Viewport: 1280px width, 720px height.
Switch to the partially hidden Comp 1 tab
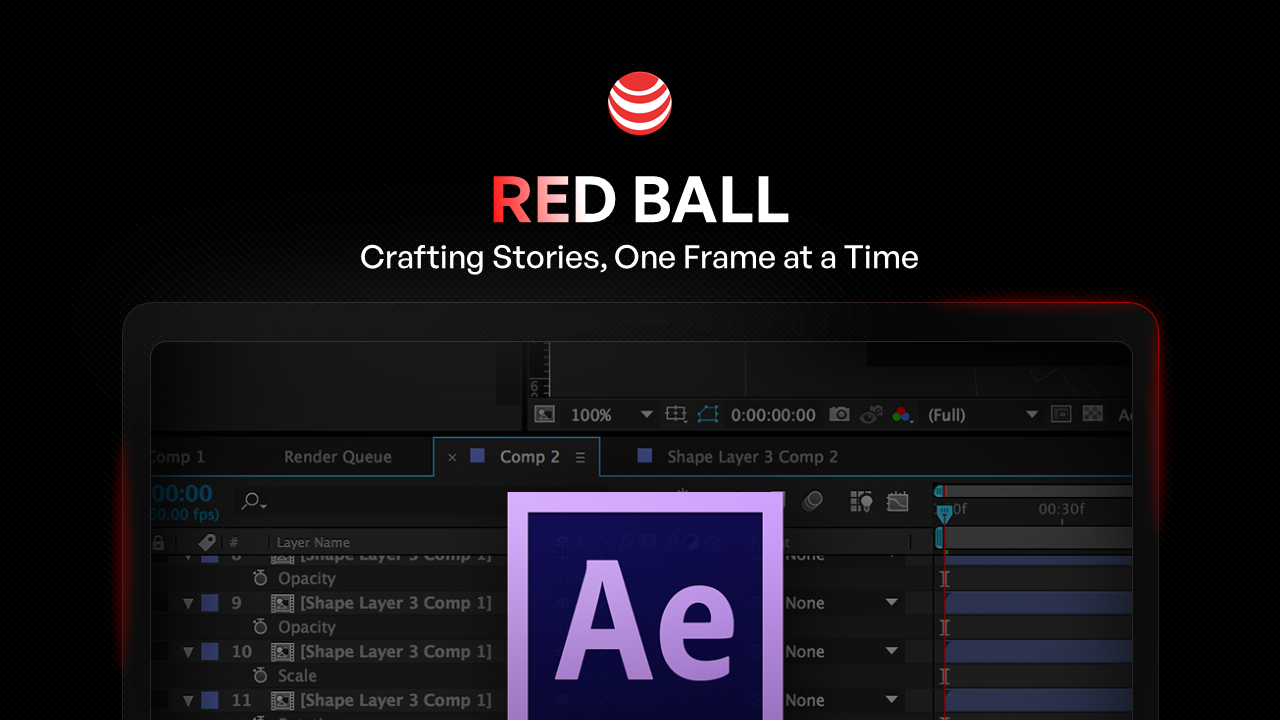pyautogui.click(x=178, y=457)
